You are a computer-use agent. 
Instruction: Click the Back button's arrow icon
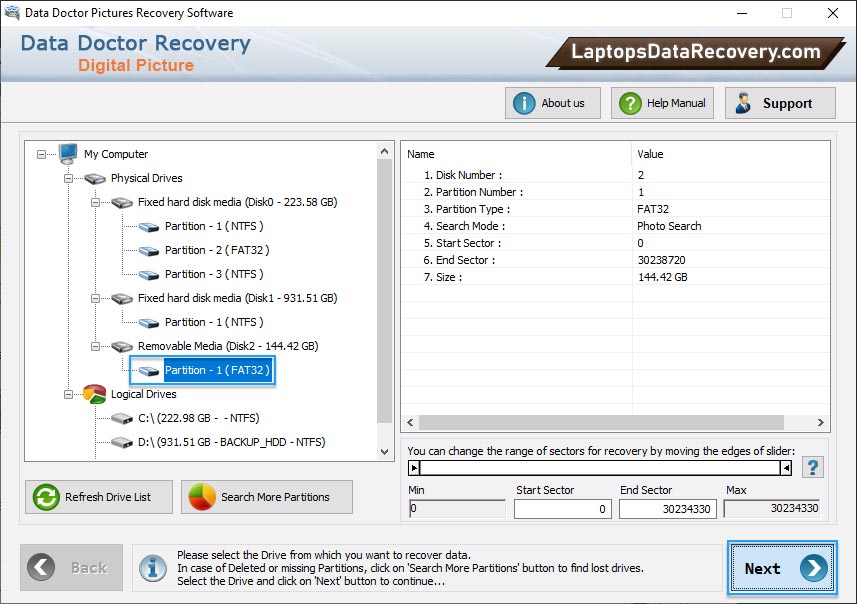click(x=42, y=567)
